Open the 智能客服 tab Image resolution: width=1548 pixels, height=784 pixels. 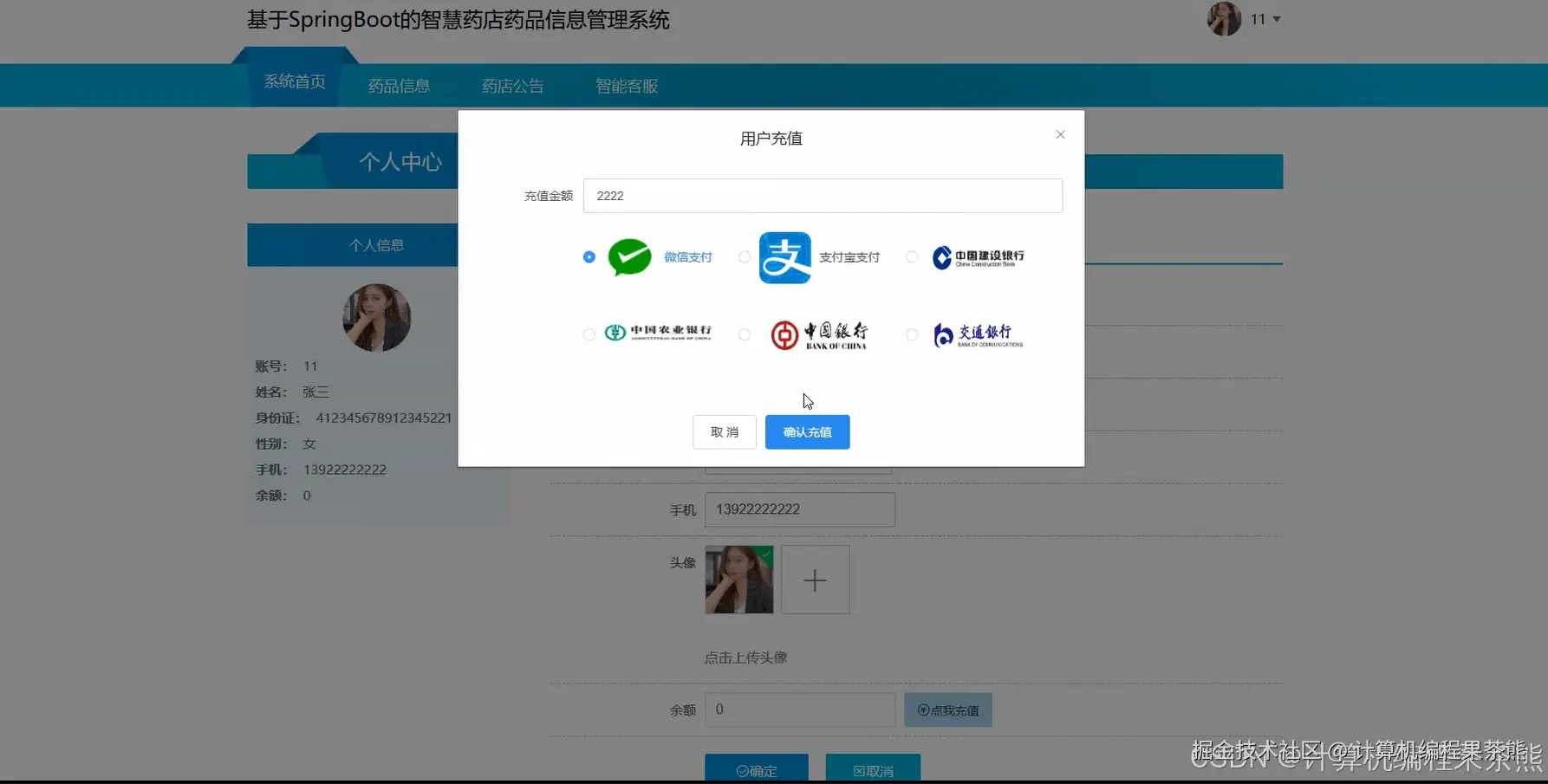626,85
